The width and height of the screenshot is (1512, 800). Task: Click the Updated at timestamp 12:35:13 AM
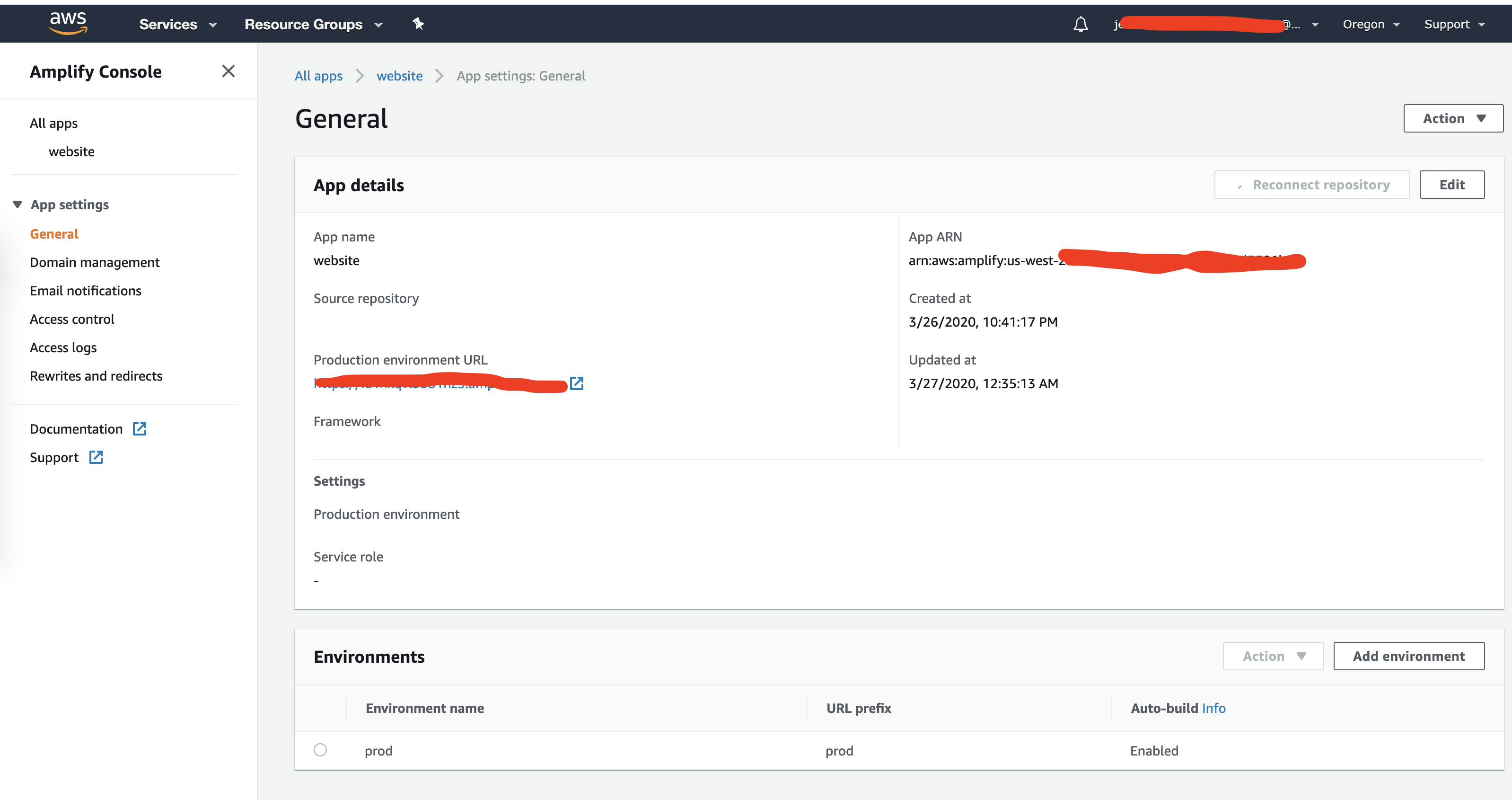983,383
